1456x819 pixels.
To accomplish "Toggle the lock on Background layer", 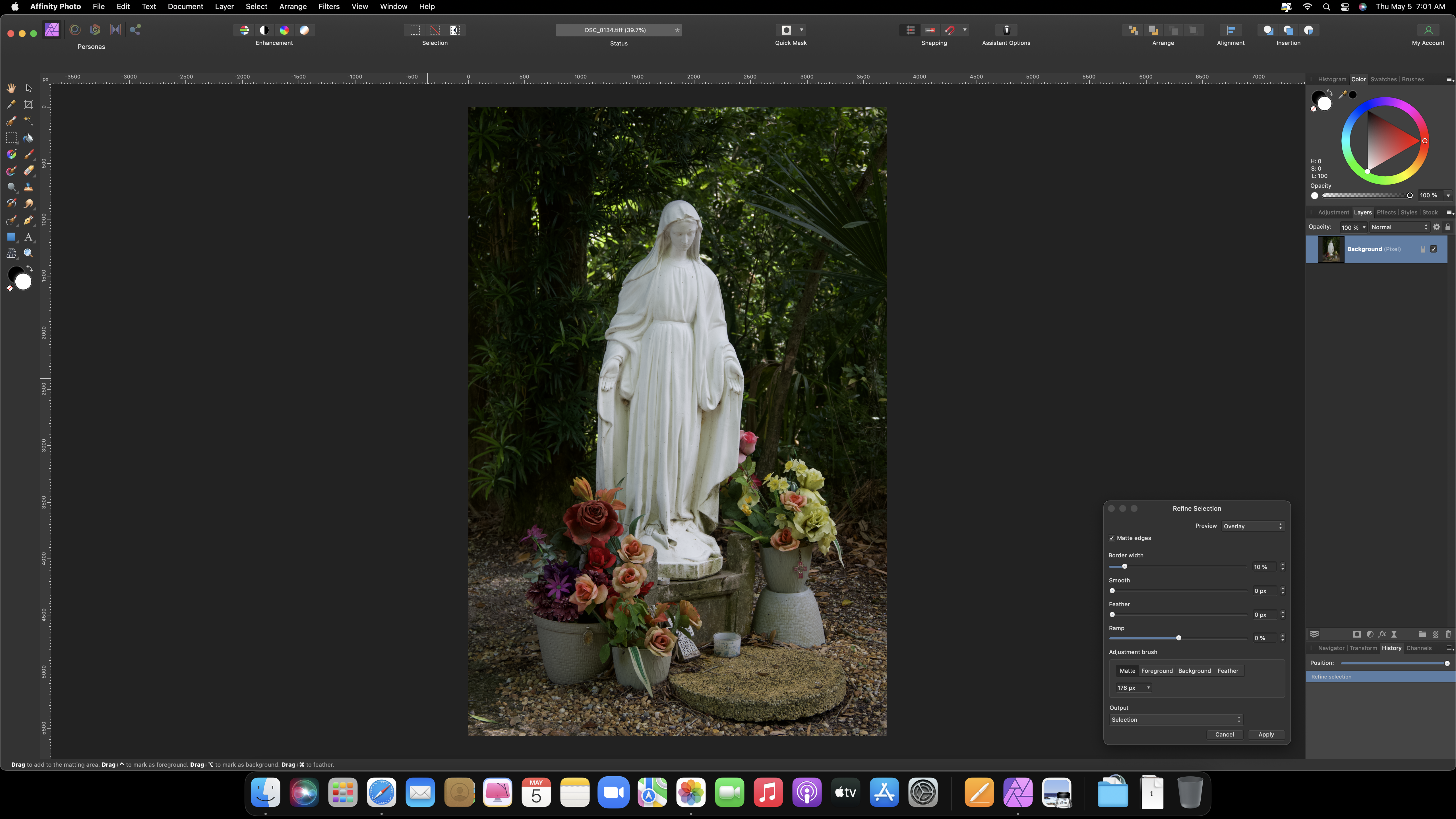I will point(1423,249).
